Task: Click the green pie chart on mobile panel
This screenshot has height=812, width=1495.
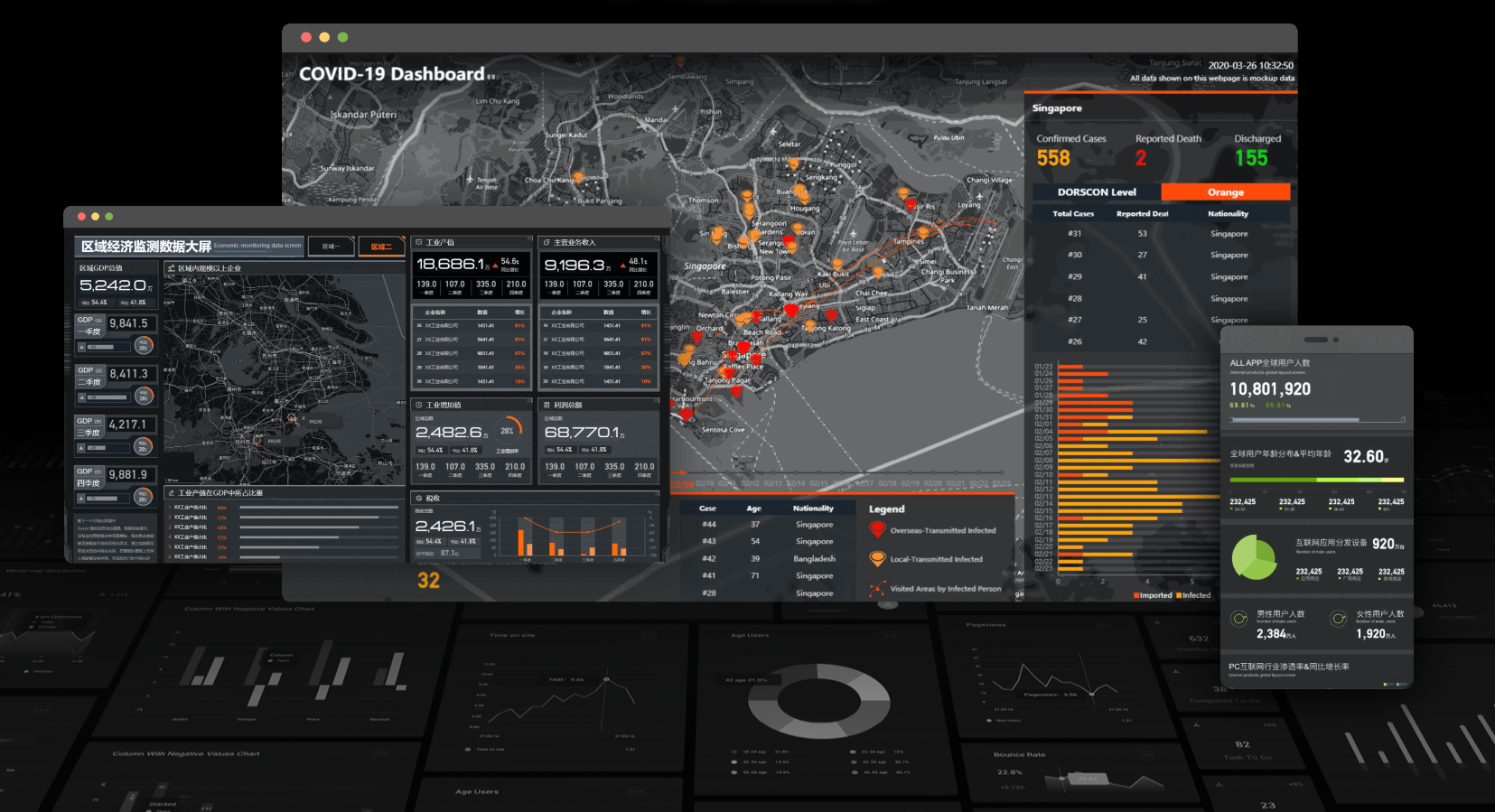Action: [x=1255, y=557]
